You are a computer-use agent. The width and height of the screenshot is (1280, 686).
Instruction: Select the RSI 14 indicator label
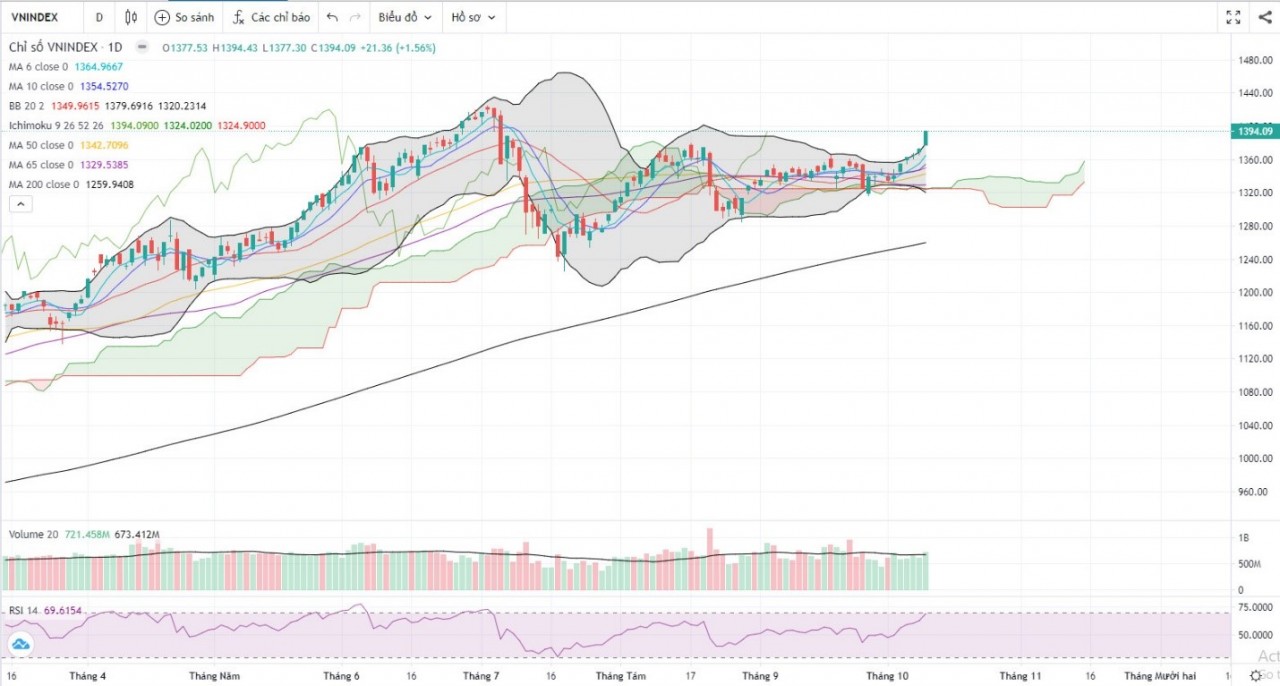click(x=24, y=610)
